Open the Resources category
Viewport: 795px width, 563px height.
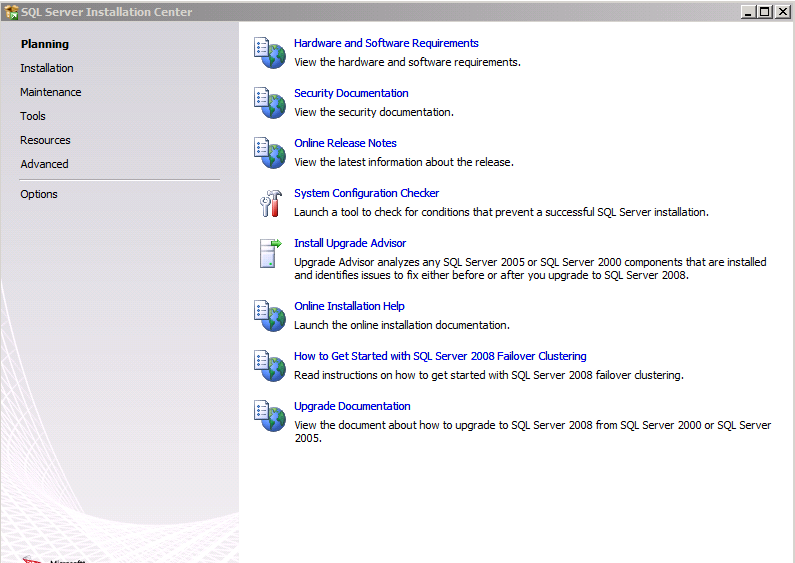click(x=45, y=140)
